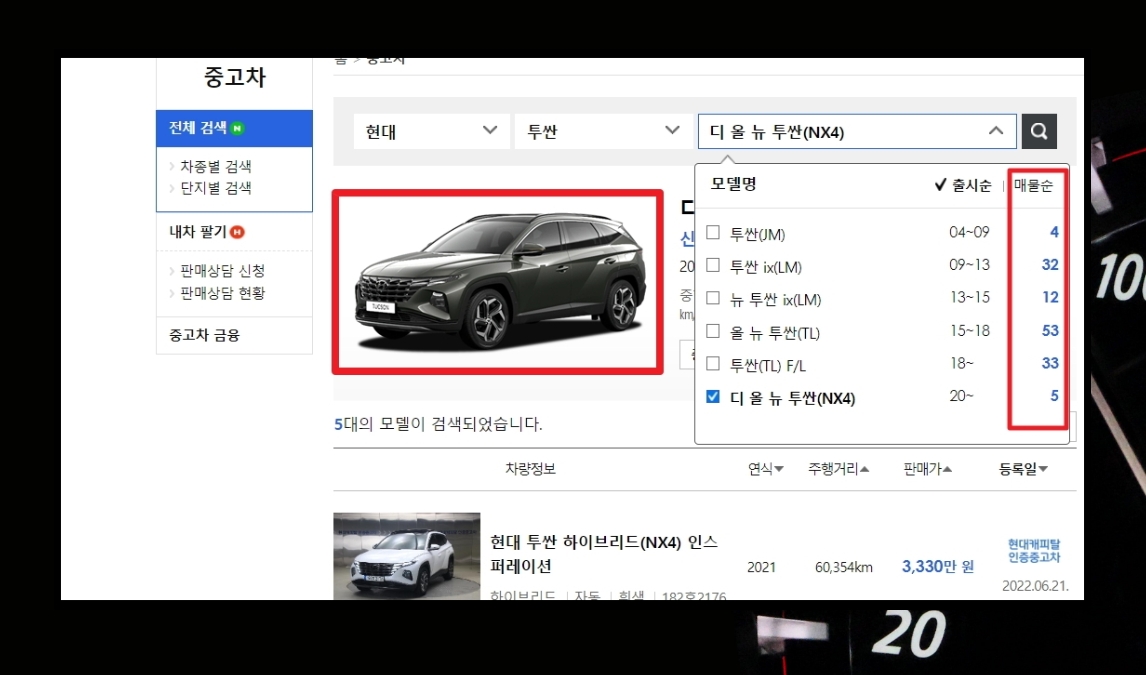
Task: Click the 중고차 sidebar heading
Action: click(x=235, y=77)
